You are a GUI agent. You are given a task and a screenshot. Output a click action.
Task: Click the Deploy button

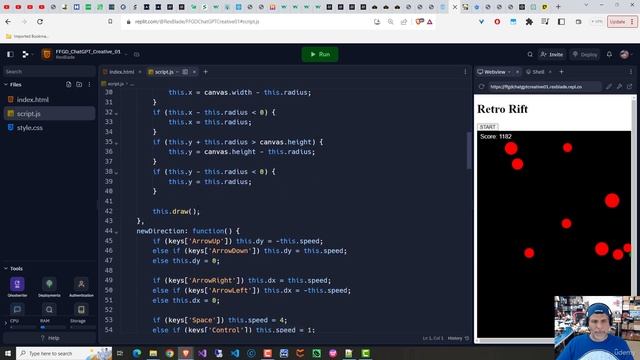pos(584,54)
